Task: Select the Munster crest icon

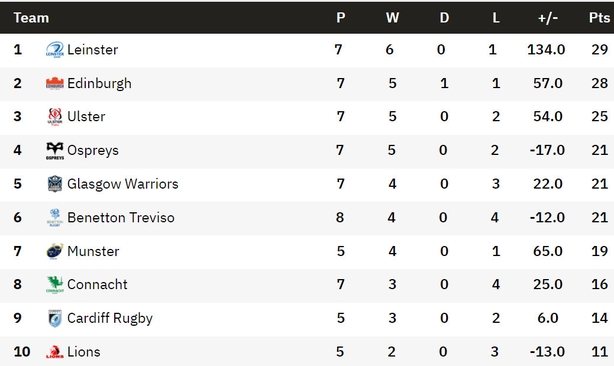Action: click(x=55, y=251)
